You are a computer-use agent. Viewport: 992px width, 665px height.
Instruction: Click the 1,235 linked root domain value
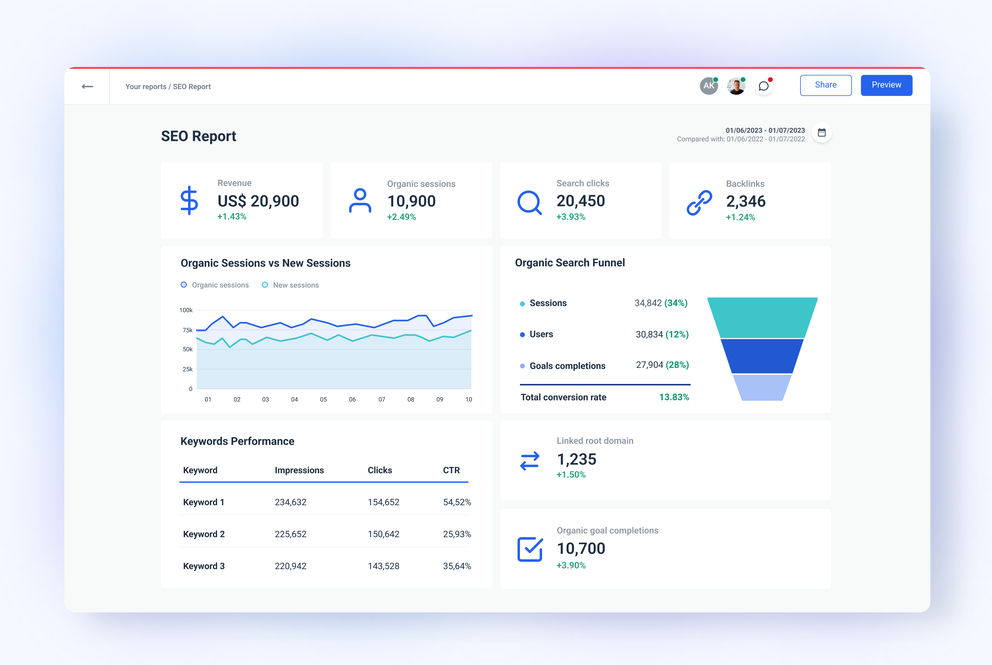(576, 459)
